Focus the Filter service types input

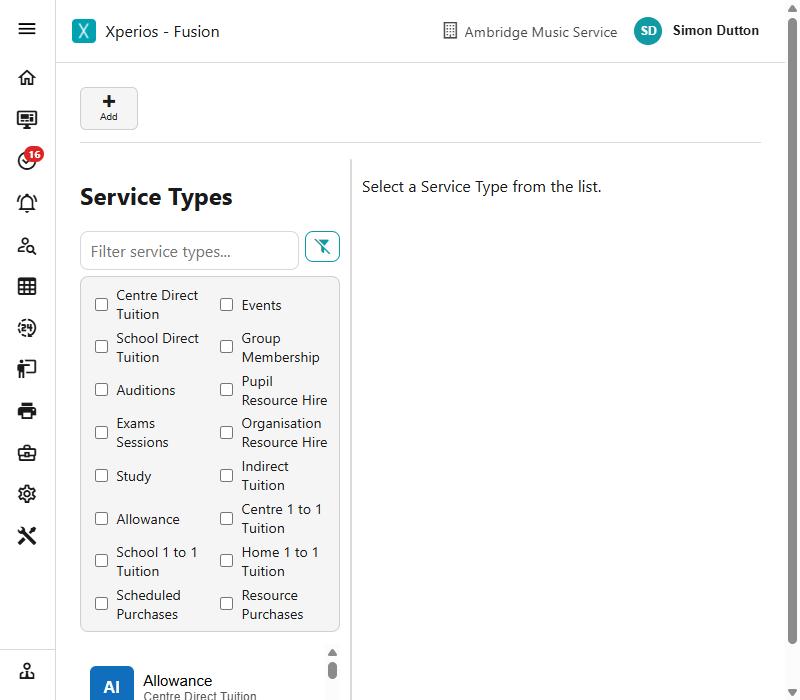point(189,251)
